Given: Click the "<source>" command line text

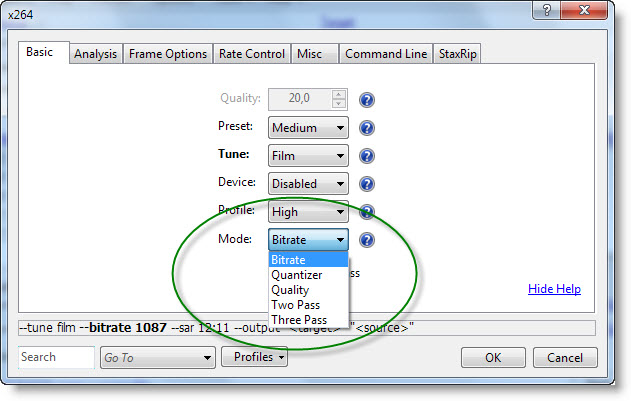Looking at the screenshot, I should (x=382, y=328).
